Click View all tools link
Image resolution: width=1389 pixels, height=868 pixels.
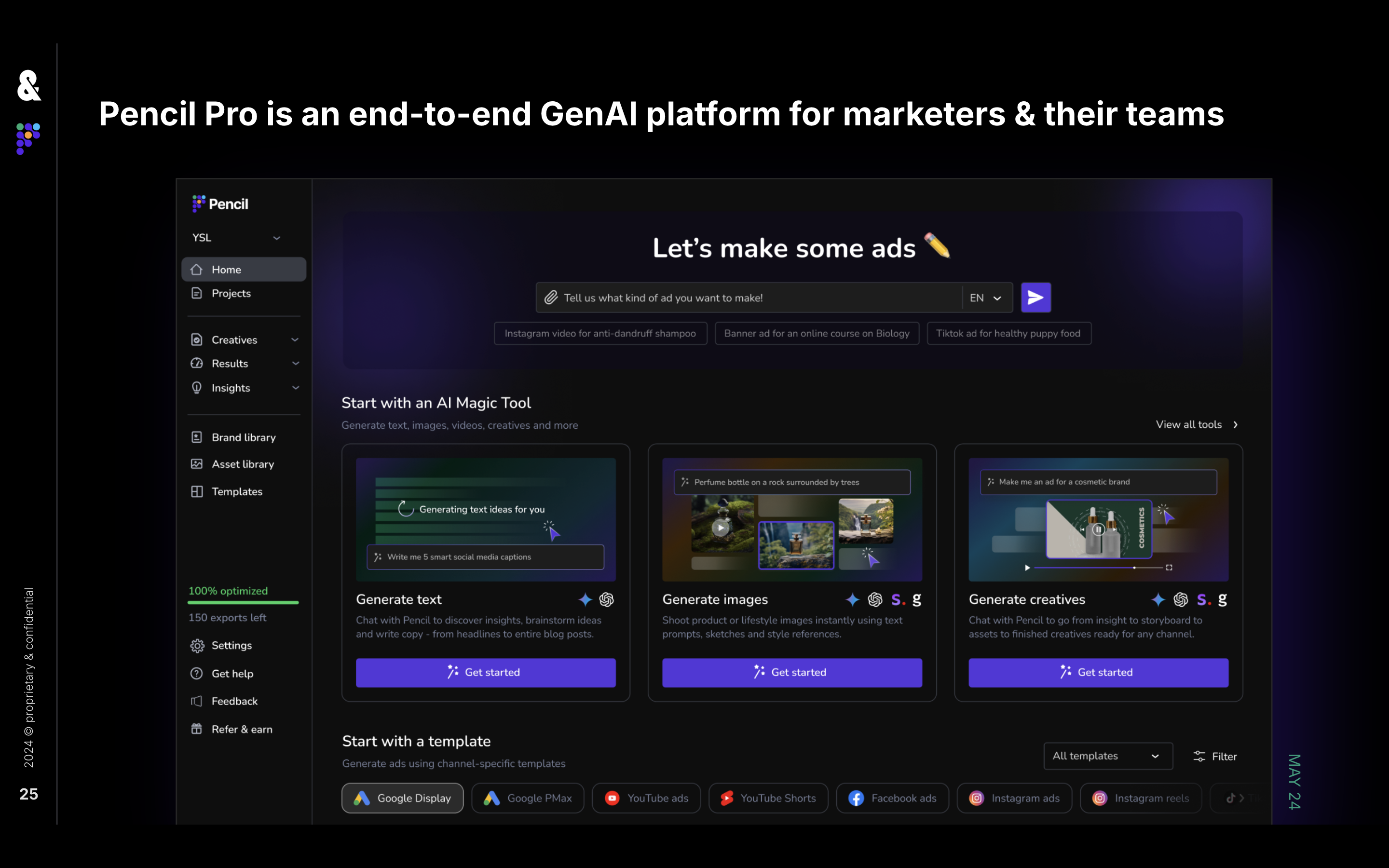1198,425
